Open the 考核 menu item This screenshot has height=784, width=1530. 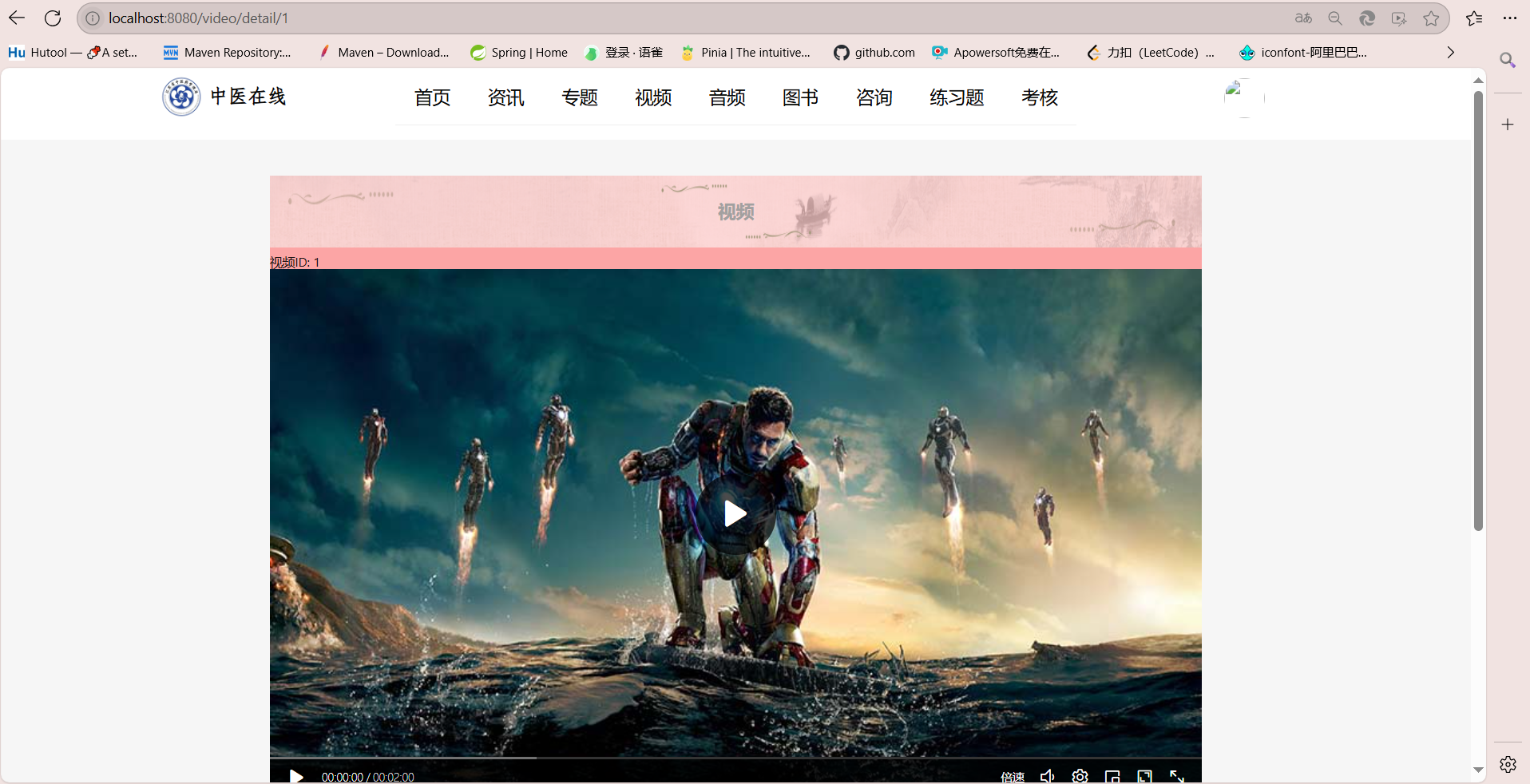click(1039, 97)
